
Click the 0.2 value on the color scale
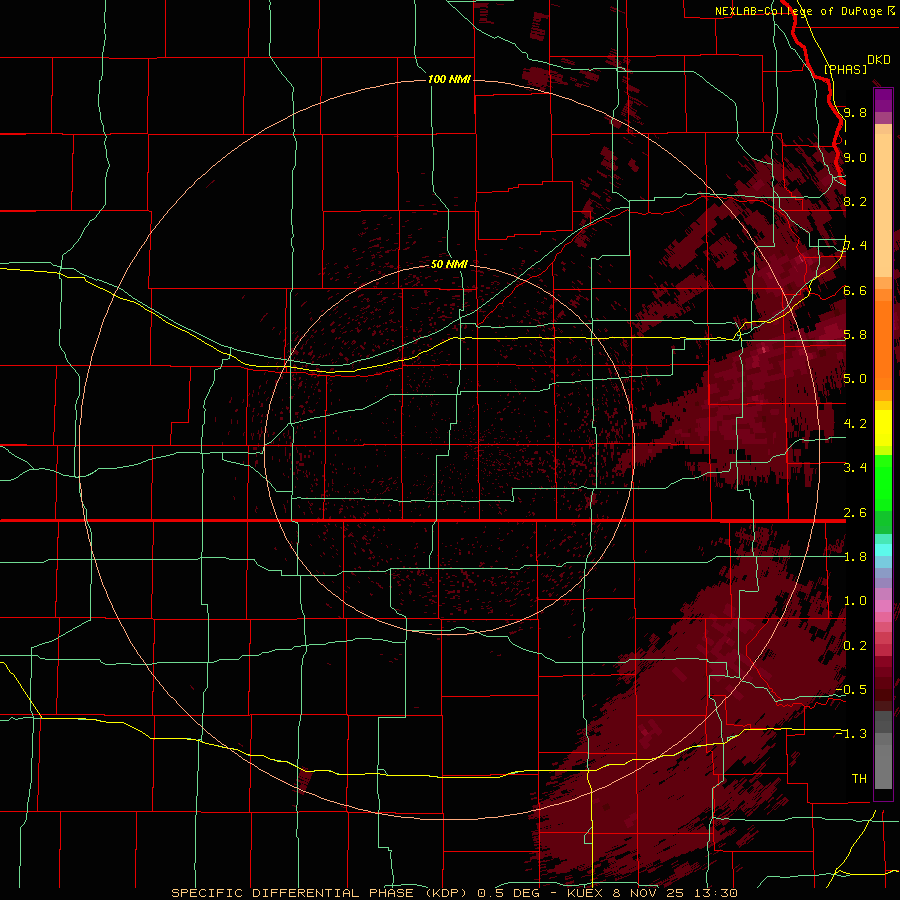click(x=855, y=645)
